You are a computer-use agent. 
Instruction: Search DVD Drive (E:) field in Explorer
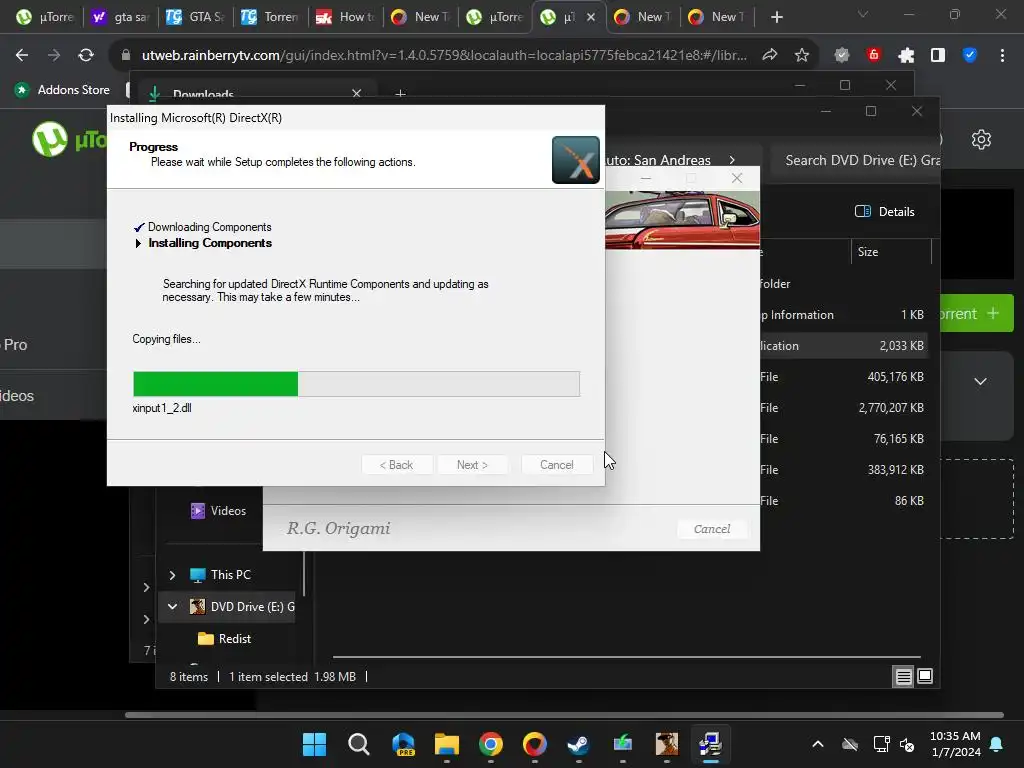pyautogui.click(x=856, y=161)
